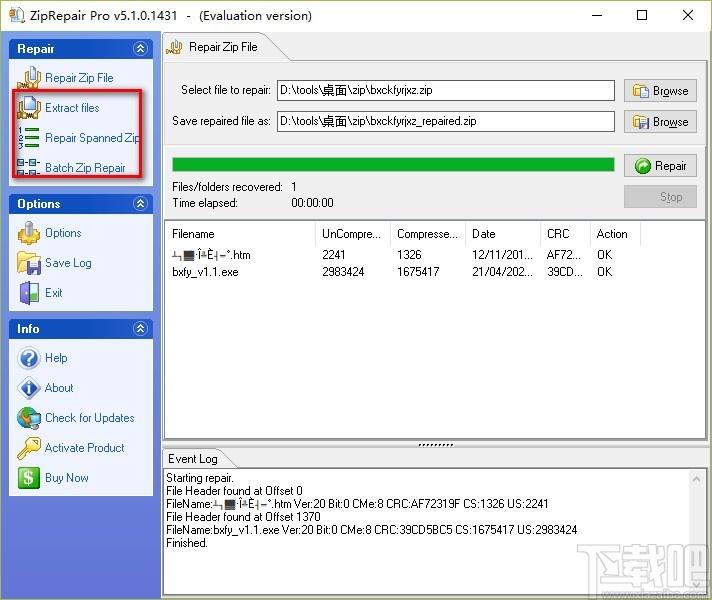The image size is (712, 600).
Task: Click the 2983424 uncompressed size cell
Action: coord(343,272)
